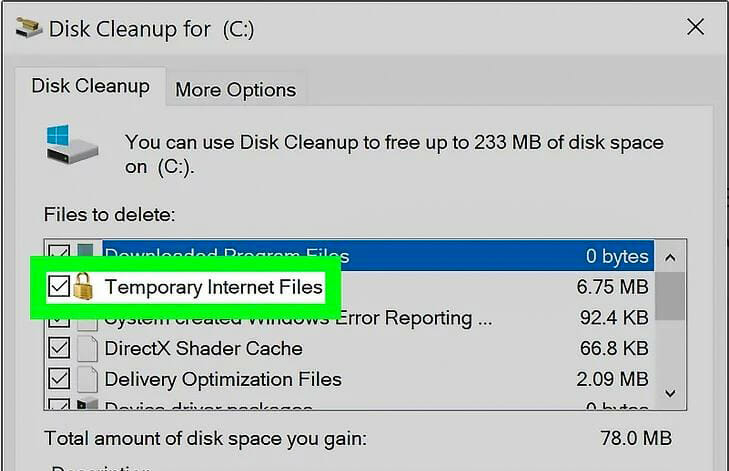Toggle the Delivery Optimization Files checkbox
This screenshot has height=471, width=729.
coord(59,379)
